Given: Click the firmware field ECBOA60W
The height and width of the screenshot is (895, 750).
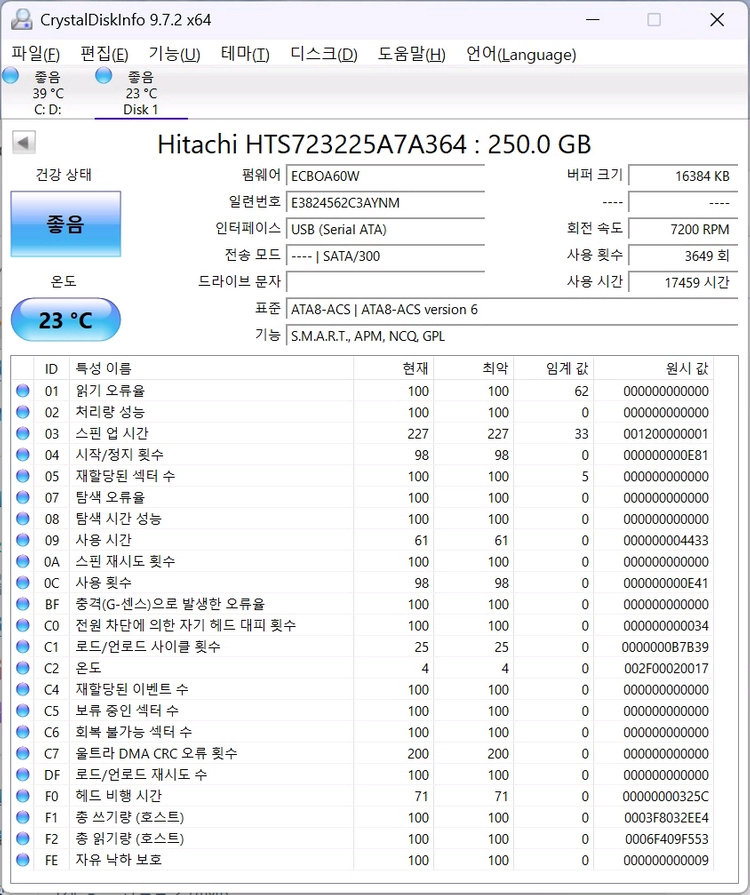Looking at the screenshot, I should click(x=385, y=176).
